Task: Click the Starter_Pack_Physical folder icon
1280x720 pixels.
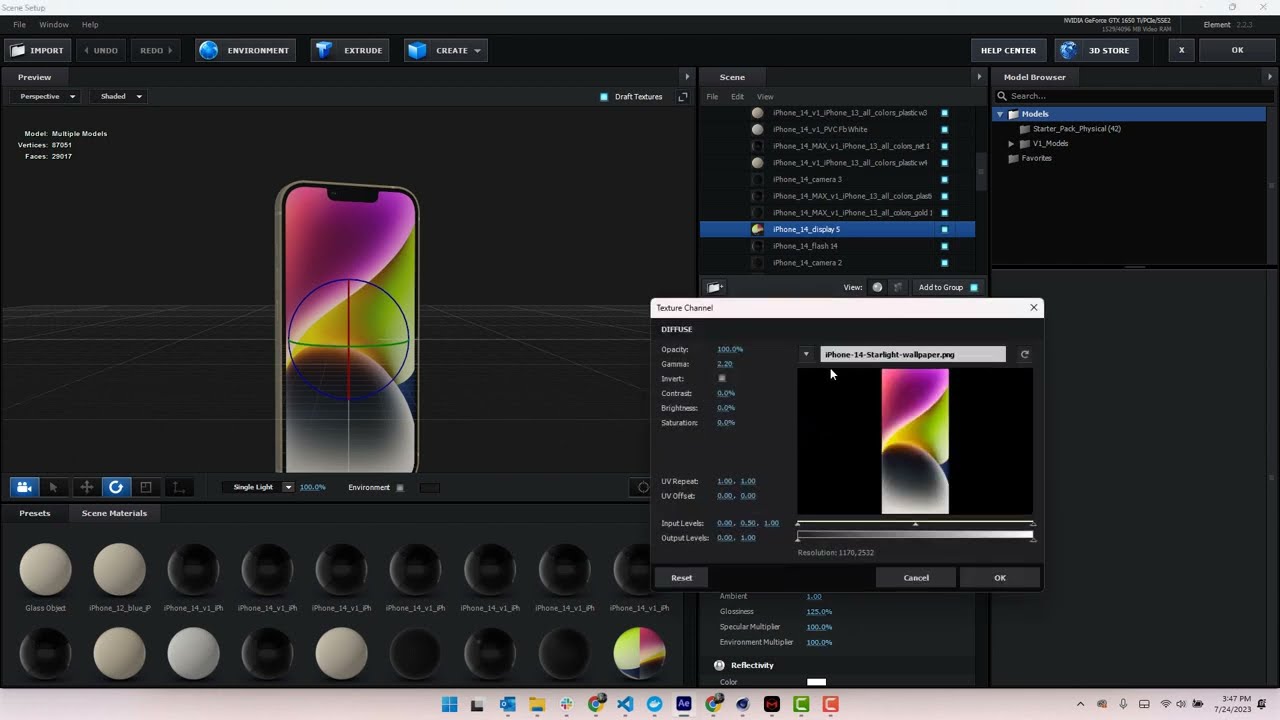Action: 1024,129
